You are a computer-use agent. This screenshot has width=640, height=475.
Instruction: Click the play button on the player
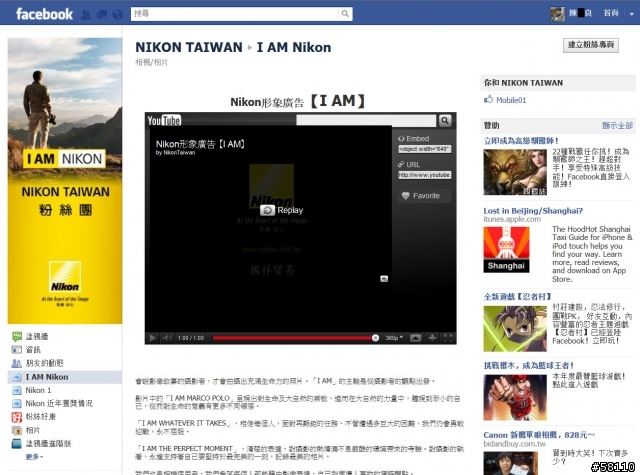pos(152,338)
